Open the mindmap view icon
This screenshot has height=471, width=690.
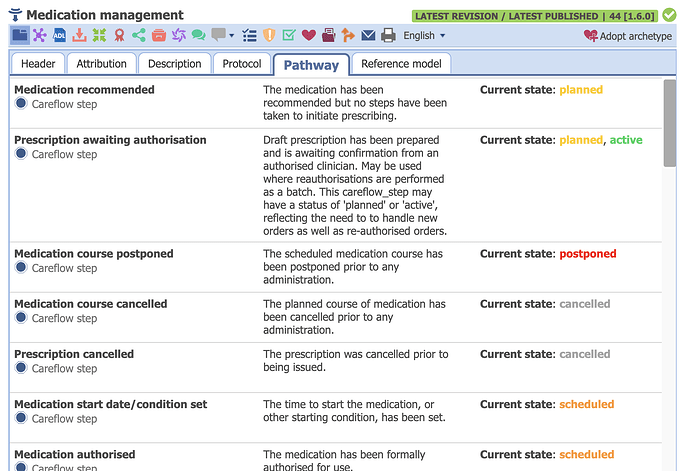tap(40, 35)
